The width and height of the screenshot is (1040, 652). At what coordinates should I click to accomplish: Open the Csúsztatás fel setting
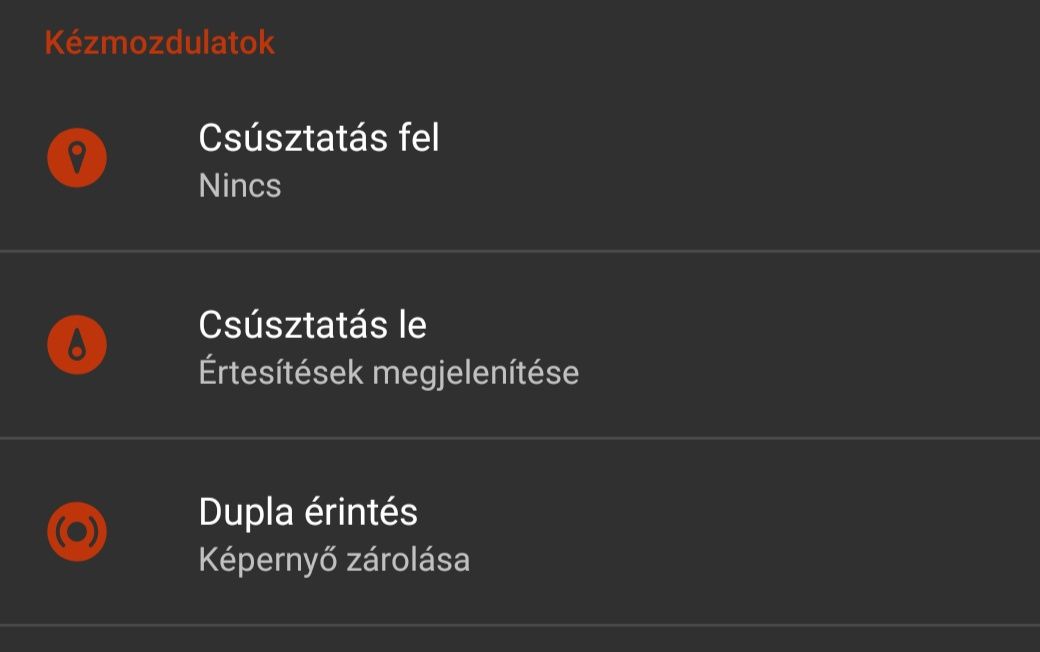[520, 158]
